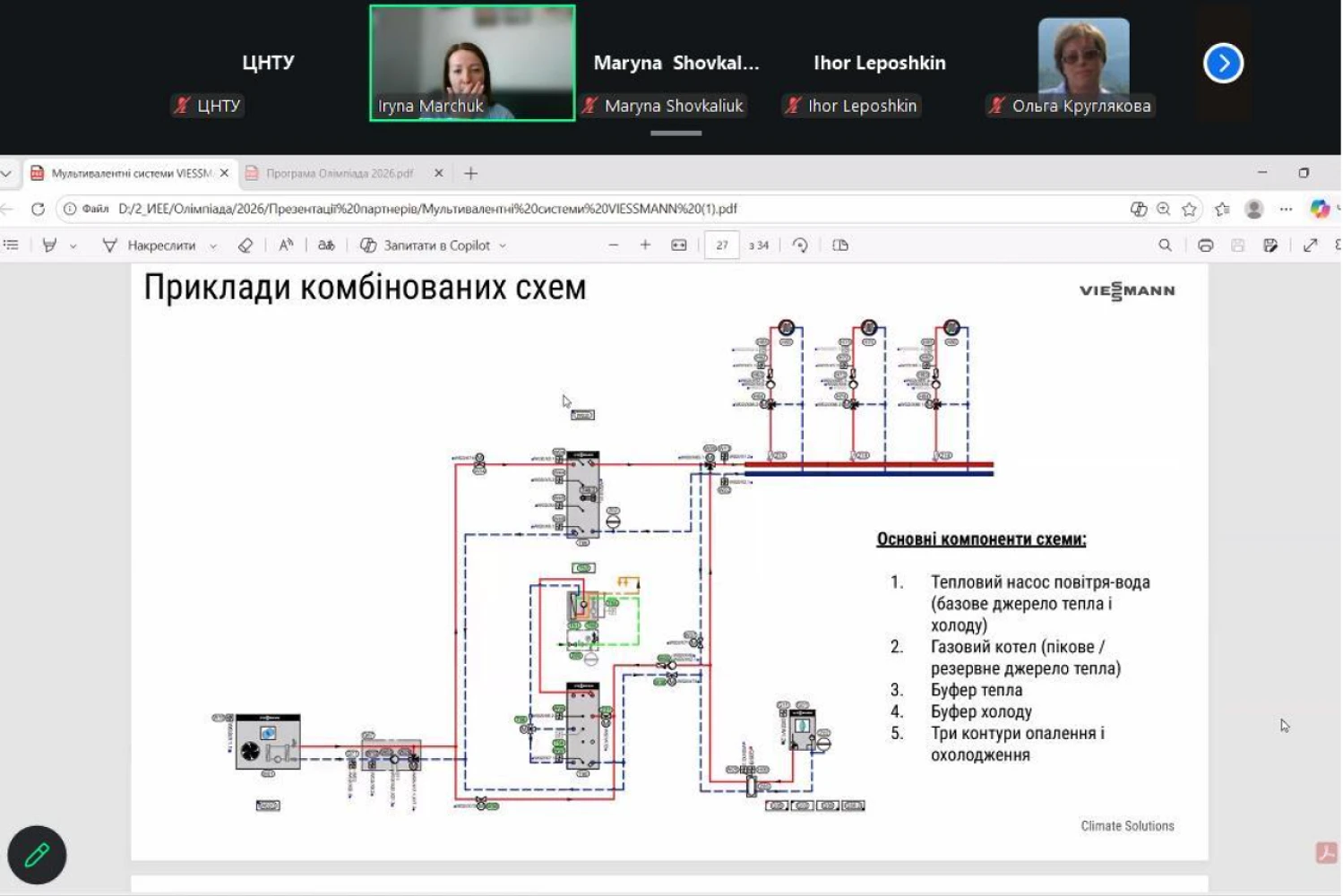The height and width of the screenshot is (896, 1343).
Task: Open the table of contents icon
Action: tap(11, 246)
